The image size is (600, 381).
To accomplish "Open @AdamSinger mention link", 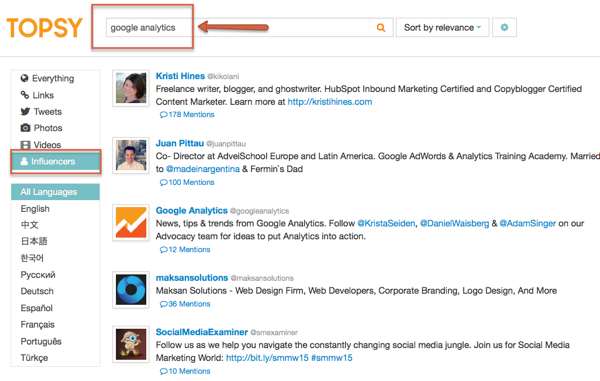I will click(528, 223).
